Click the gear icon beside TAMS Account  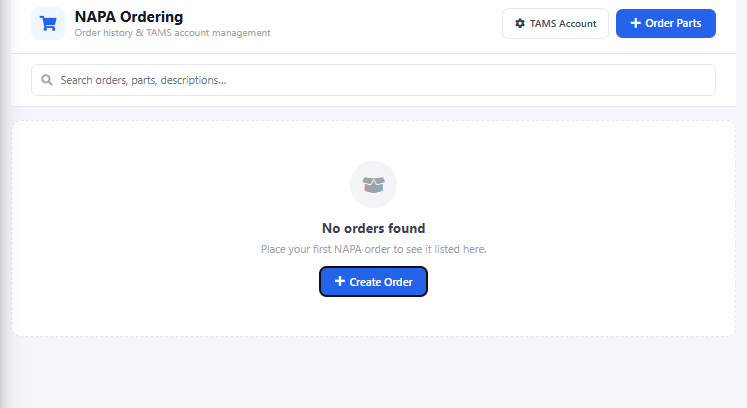click(x=519, y=23)
